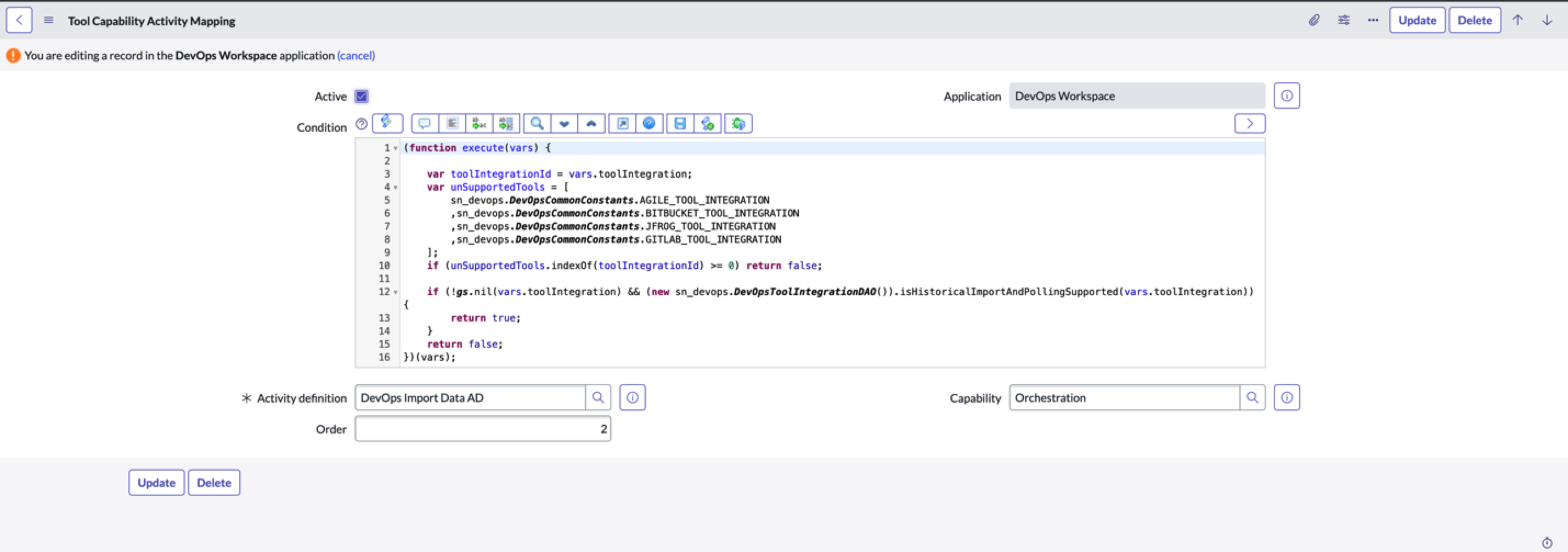Open editor help blue question icon

650,123
